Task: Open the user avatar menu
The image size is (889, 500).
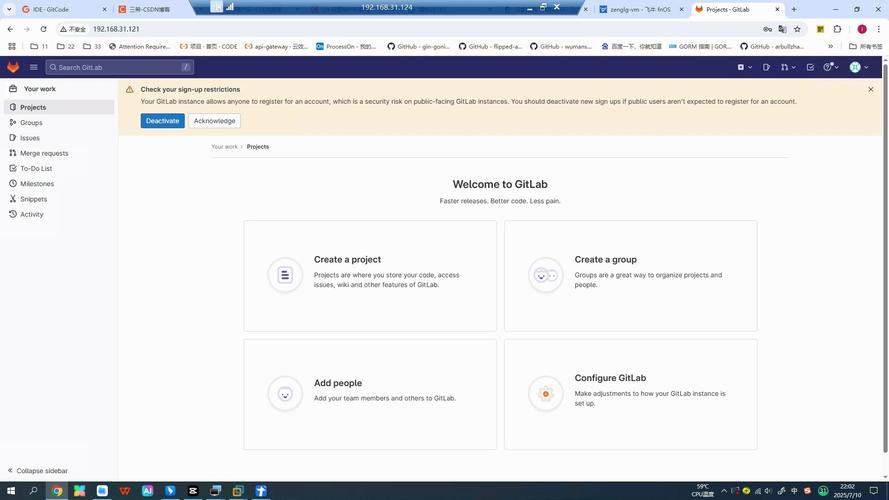Action: click(x=858, y=67)
